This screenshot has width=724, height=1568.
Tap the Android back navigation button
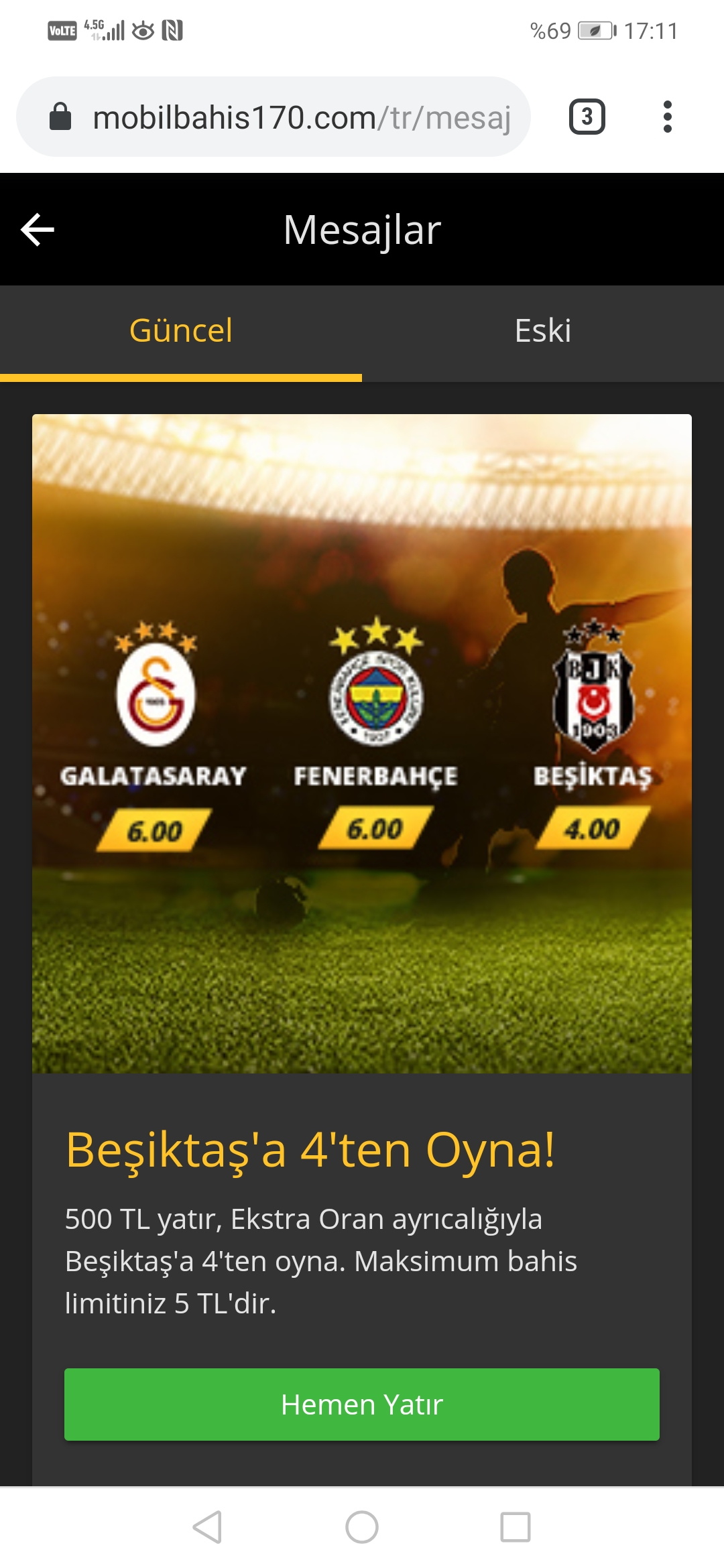click(207, 1527)
